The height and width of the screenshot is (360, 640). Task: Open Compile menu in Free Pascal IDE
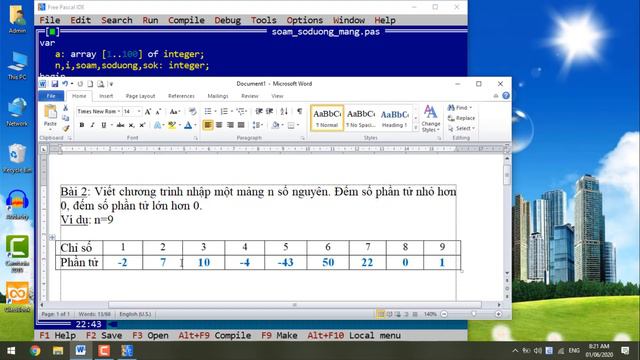point(186,20)
